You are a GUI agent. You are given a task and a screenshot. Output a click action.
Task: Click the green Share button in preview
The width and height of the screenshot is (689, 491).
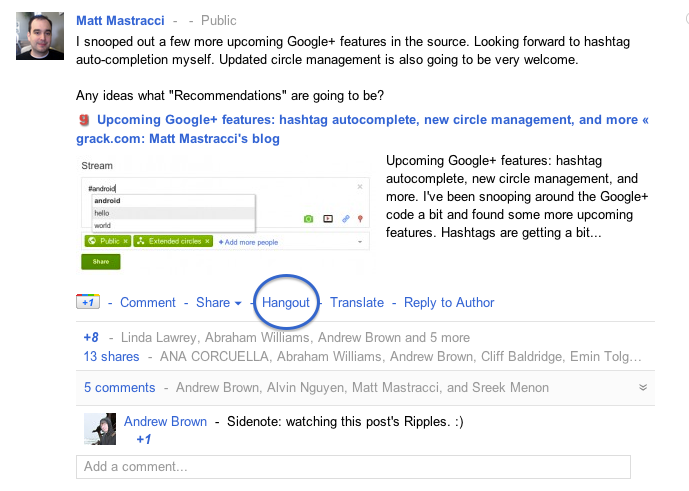click(101, 262)
